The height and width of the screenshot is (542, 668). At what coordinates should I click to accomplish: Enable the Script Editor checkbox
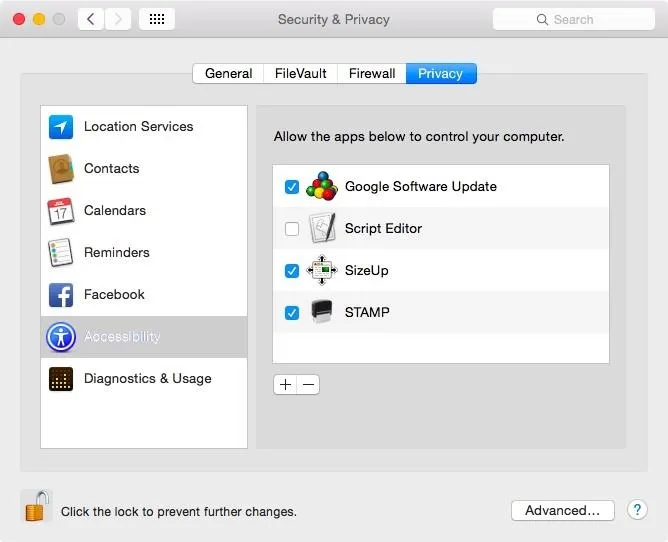(292, 229)
